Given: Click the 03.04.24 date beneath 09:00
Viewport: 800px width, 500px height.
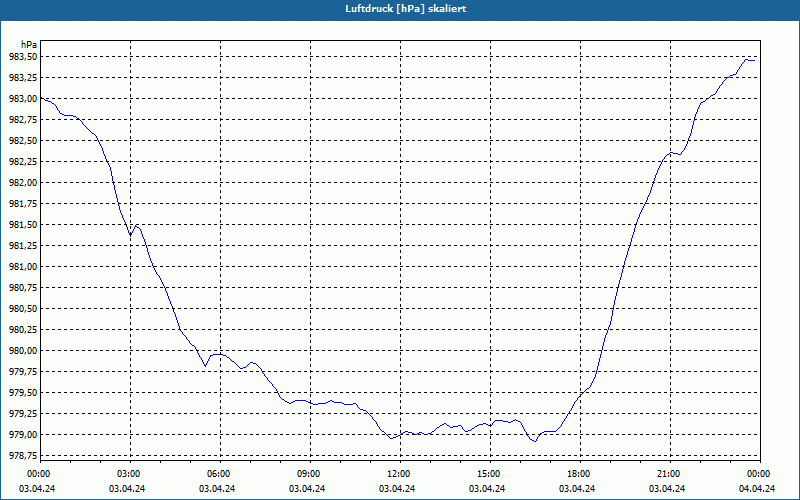Looking at the screenshot, I should click(307, 488).
